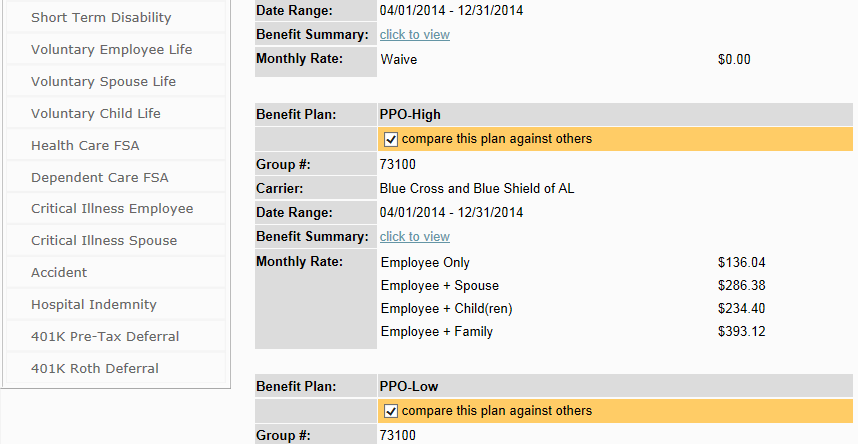Open Short Term Disability benefit
858x444 pixels.
coord(101,18)
